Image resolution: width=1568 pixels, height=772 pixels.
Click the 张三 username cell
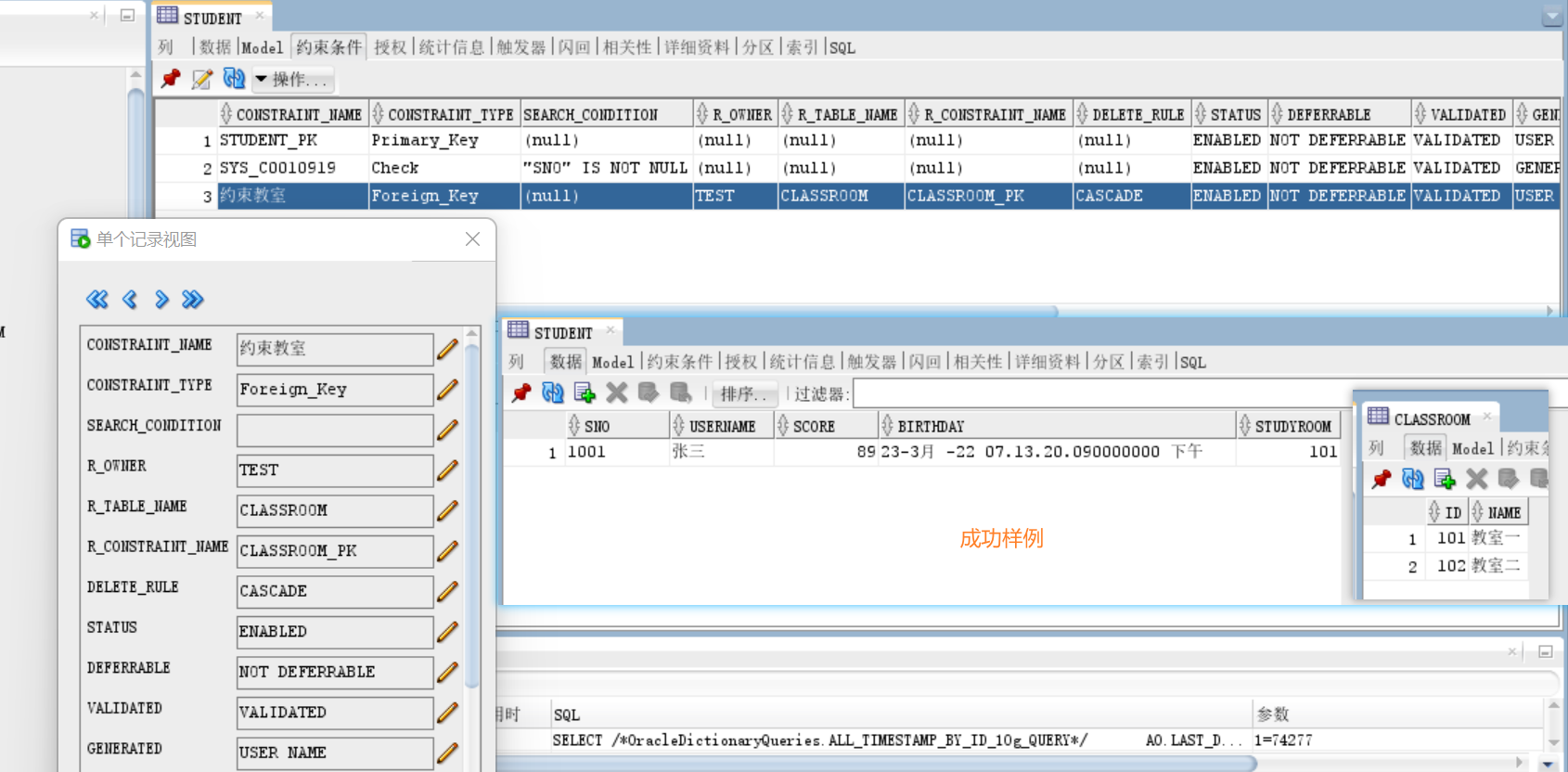click(721, 452)
